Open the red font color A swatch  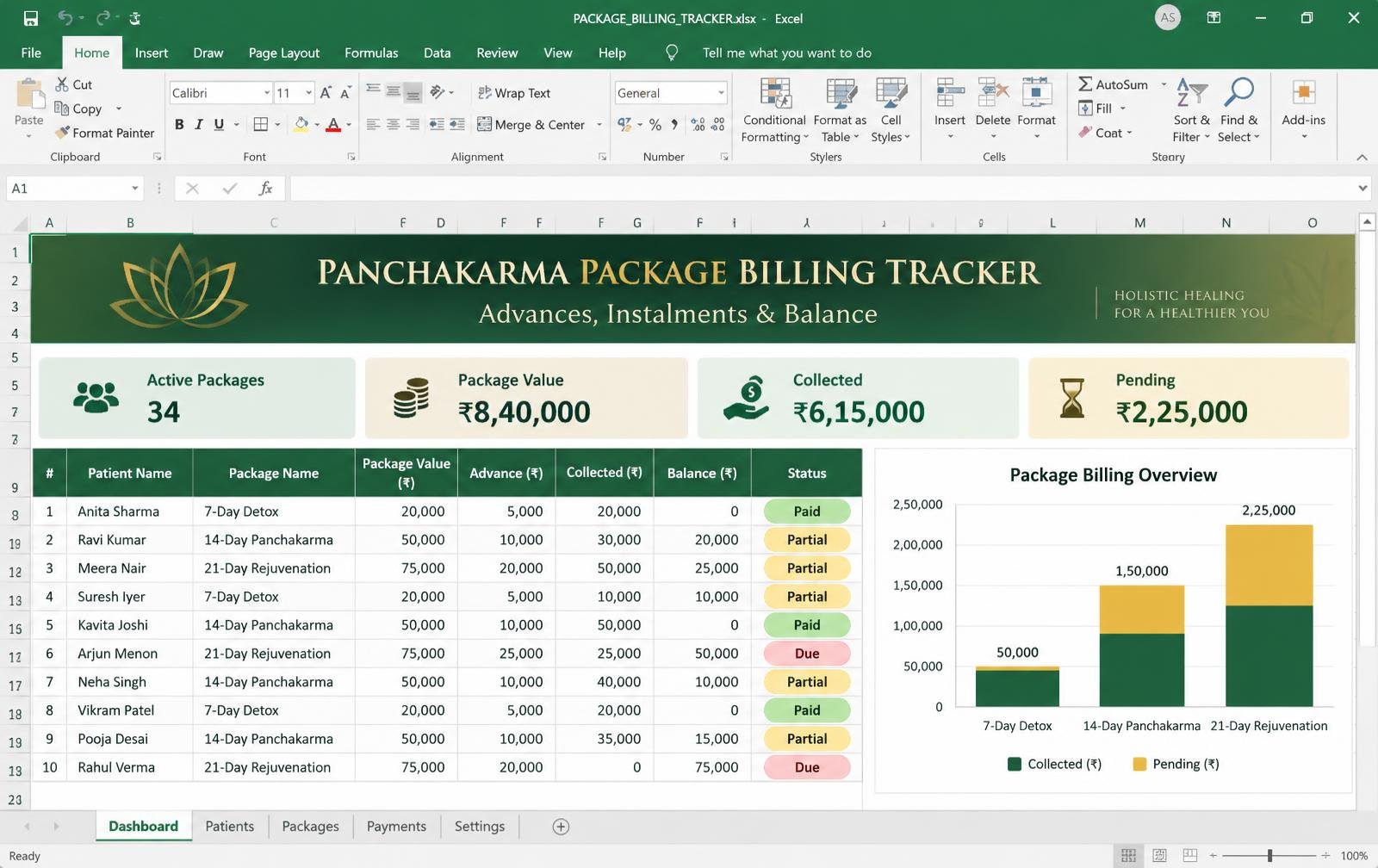click(x=333, y=125)
